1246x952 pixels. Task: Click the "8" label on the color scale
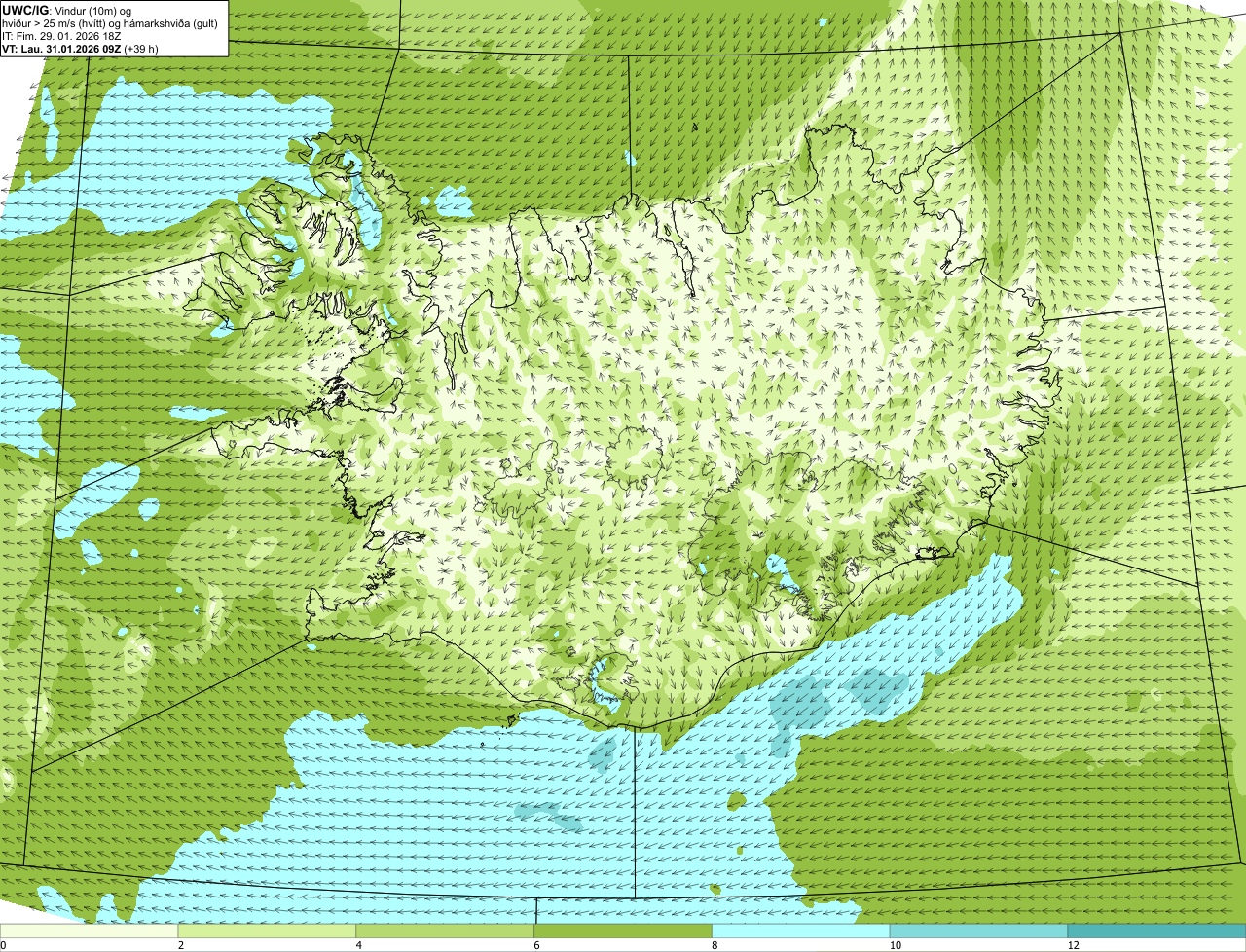[x=715, y=945]
